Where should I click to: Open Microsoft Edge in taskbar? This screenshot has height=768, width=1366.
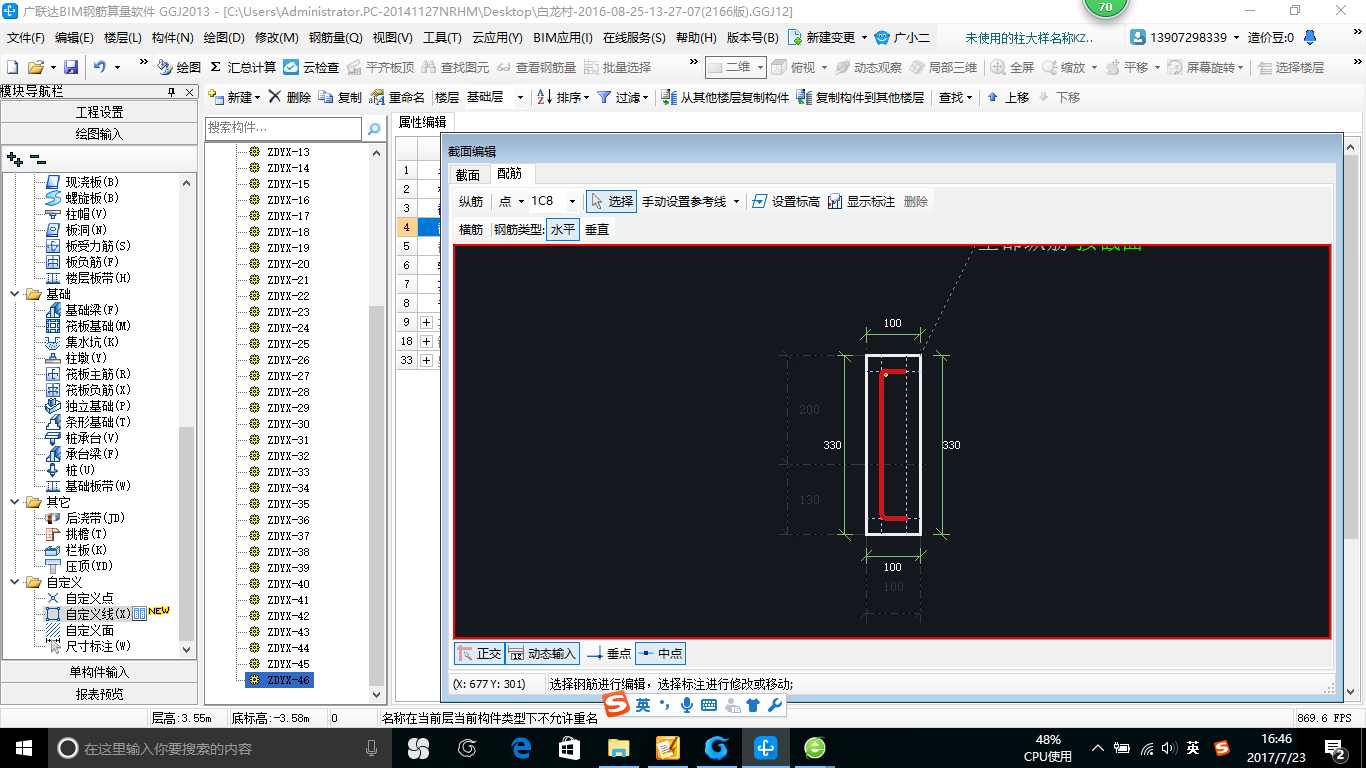pos(520,747)
